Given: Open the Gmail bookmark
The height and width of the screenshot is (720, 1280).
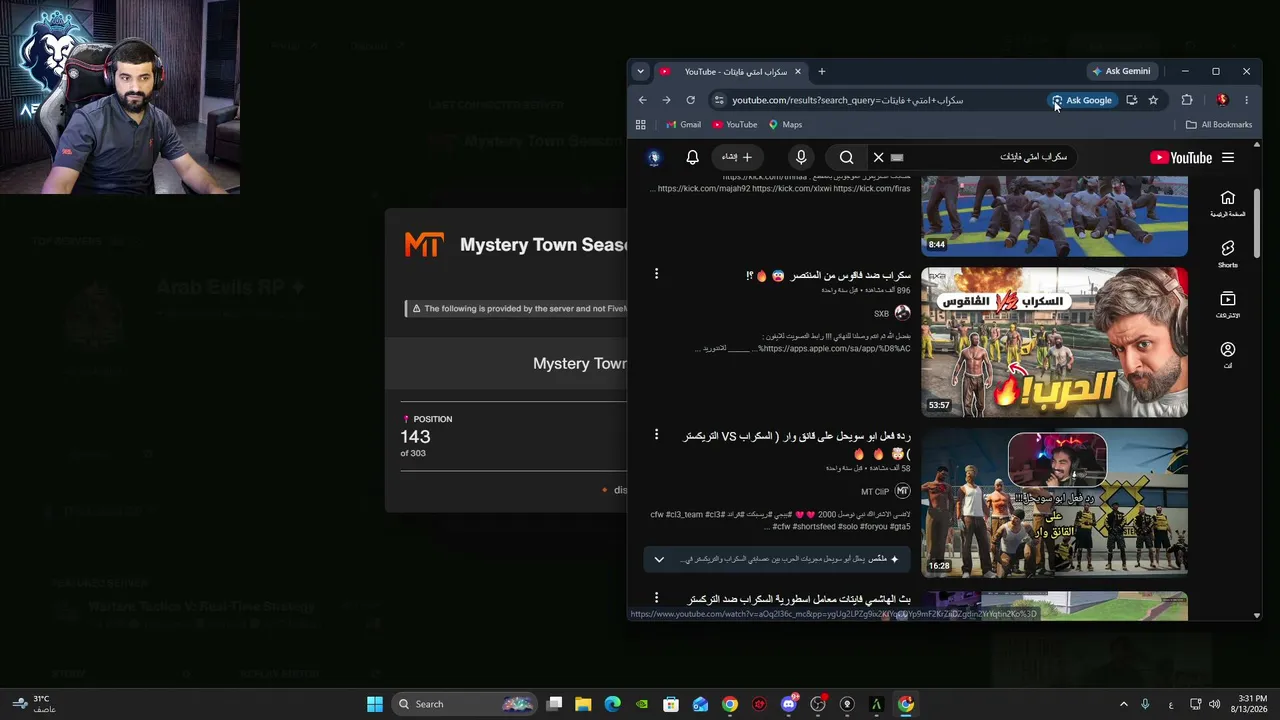Looking at the screenshot, I should (683, 125).
